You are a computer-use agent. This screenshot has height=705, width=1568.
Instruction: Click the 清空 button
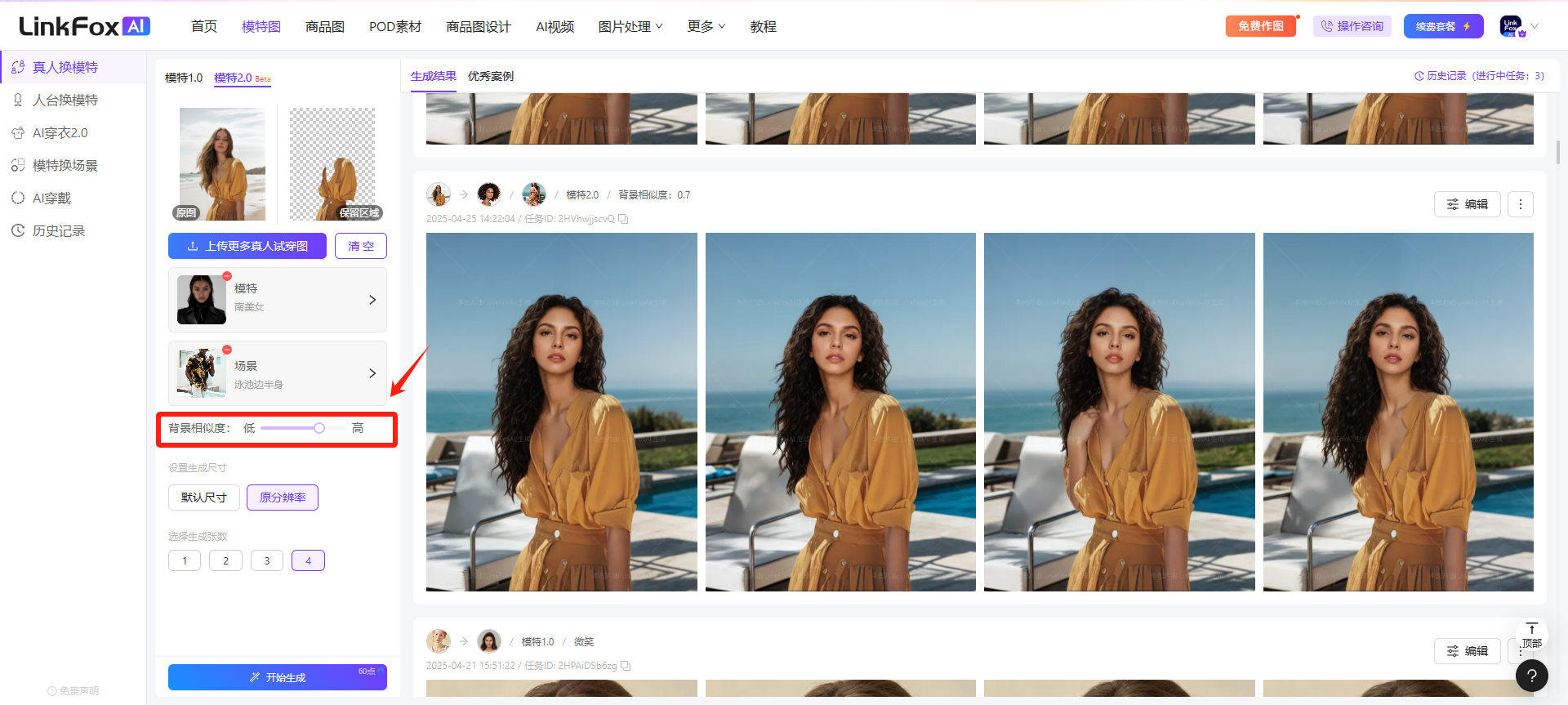(361, 246)
